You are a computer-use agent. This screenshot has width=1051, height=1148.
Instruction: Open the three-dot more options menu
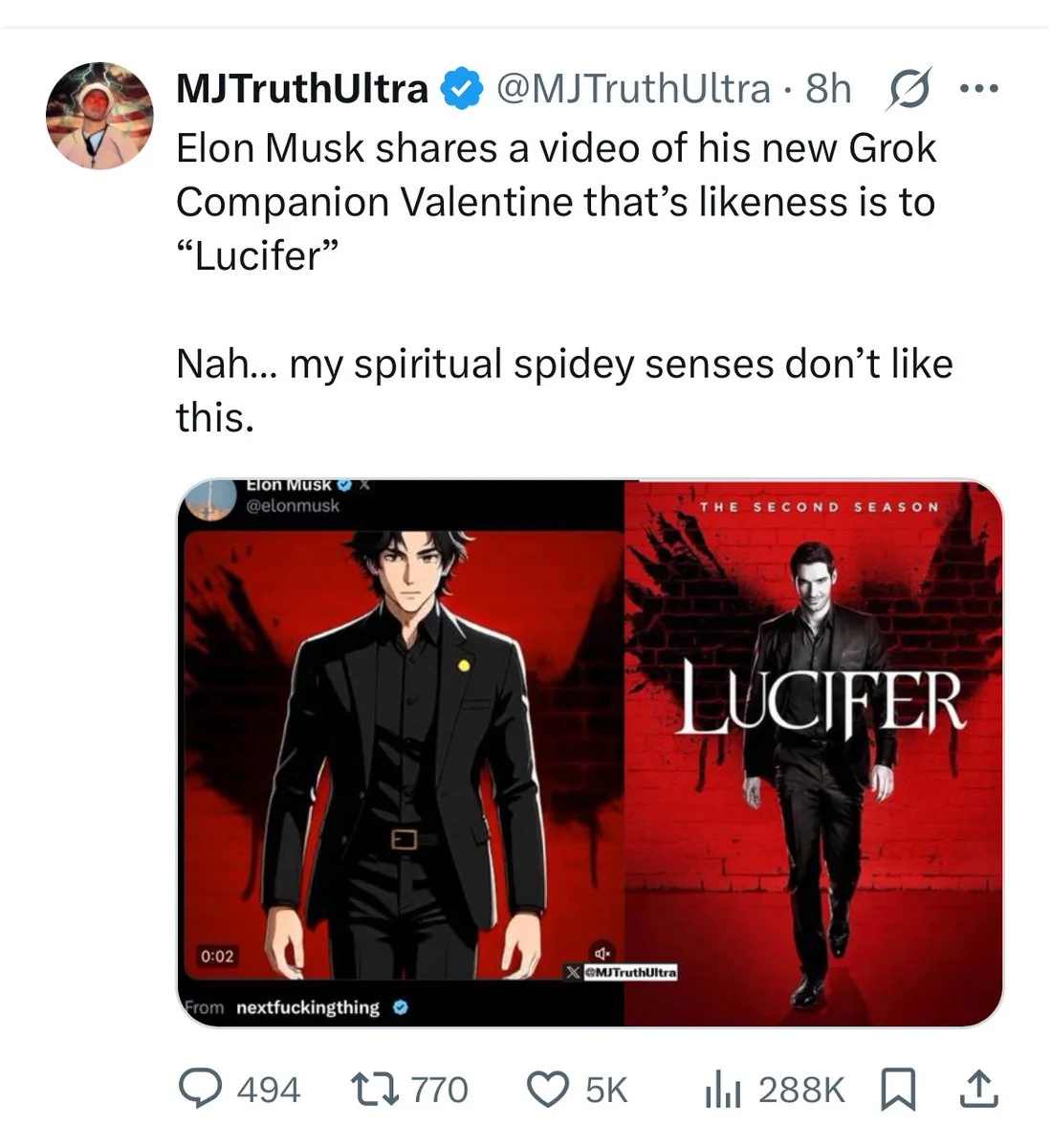coord(979,89)
